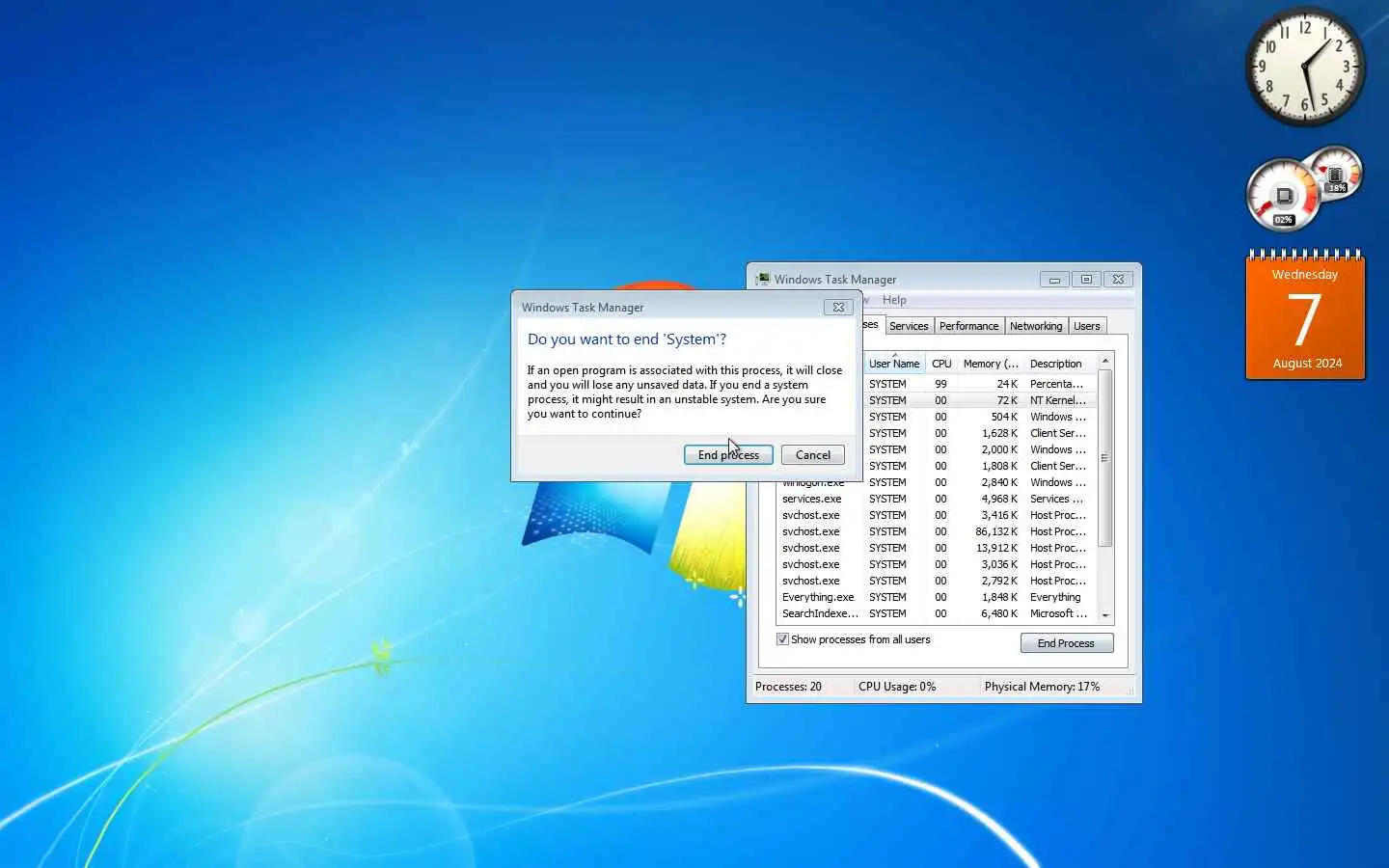Viewport: 1389px width, 868px height.
Task: Switch to the Performance tab
Action: [968, 326]
